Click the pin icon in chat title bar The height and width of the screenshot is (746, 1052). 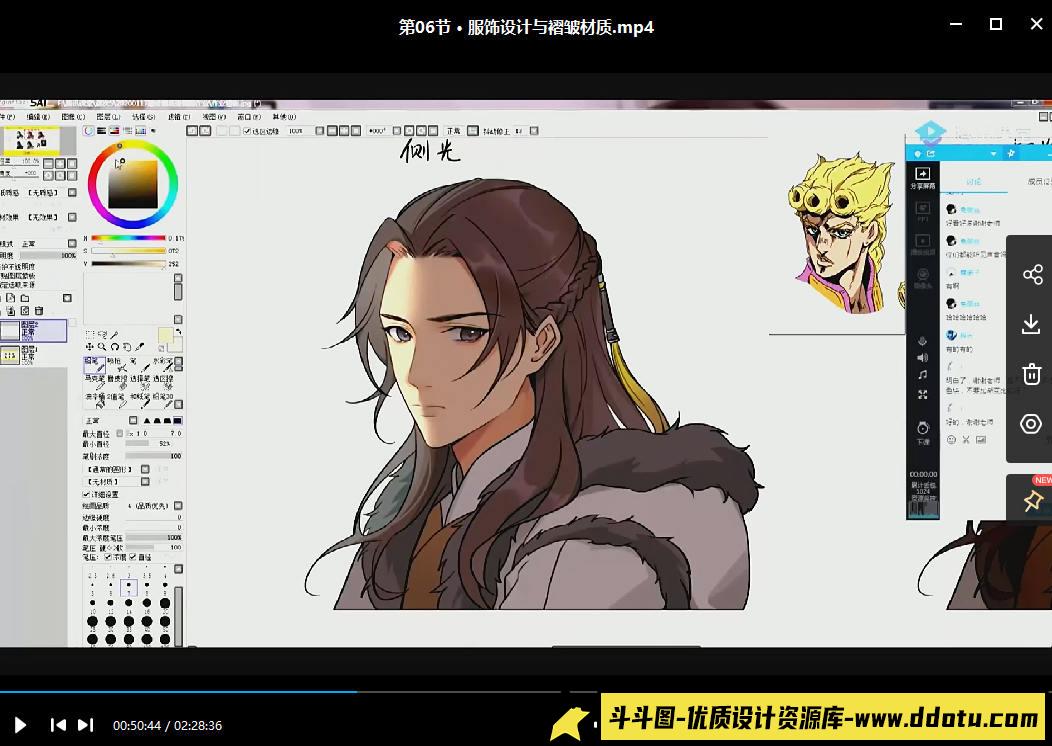tap(1011, 154)
